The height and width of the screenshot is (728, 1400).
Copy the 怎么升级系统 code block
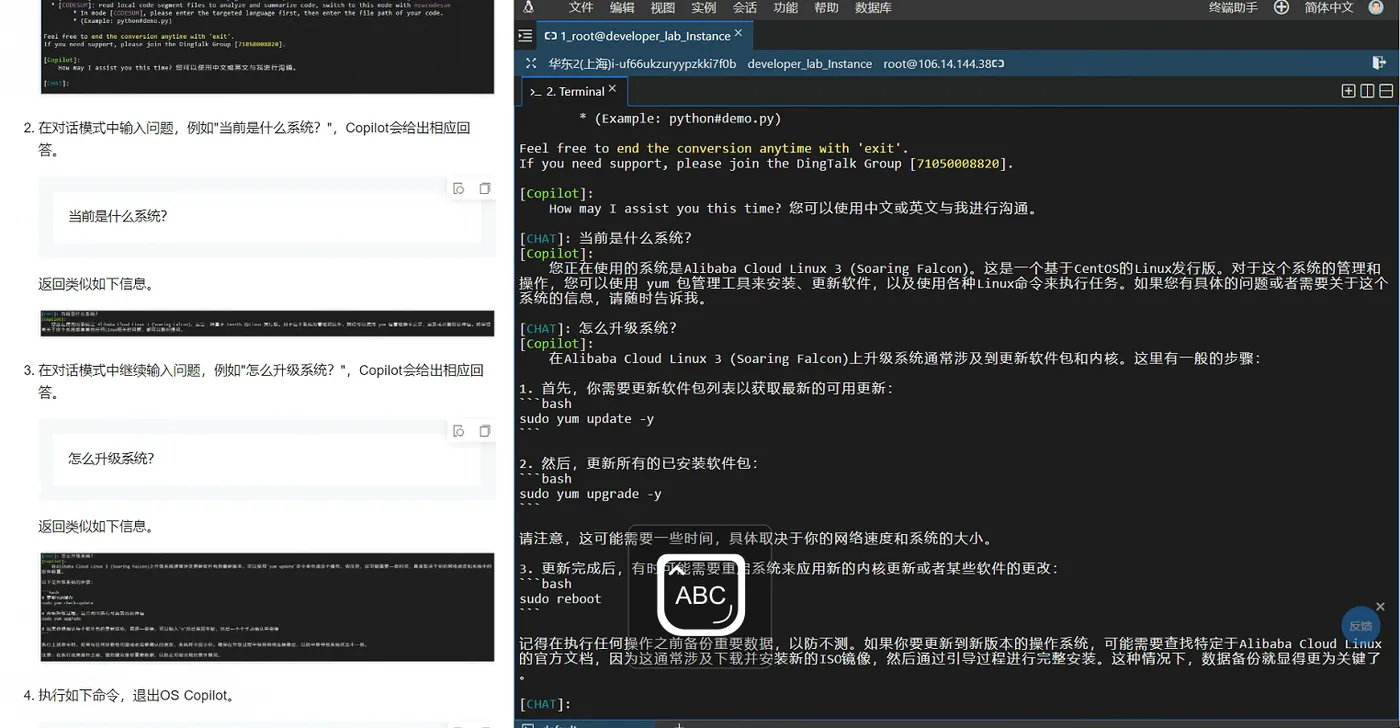(484, 431)
